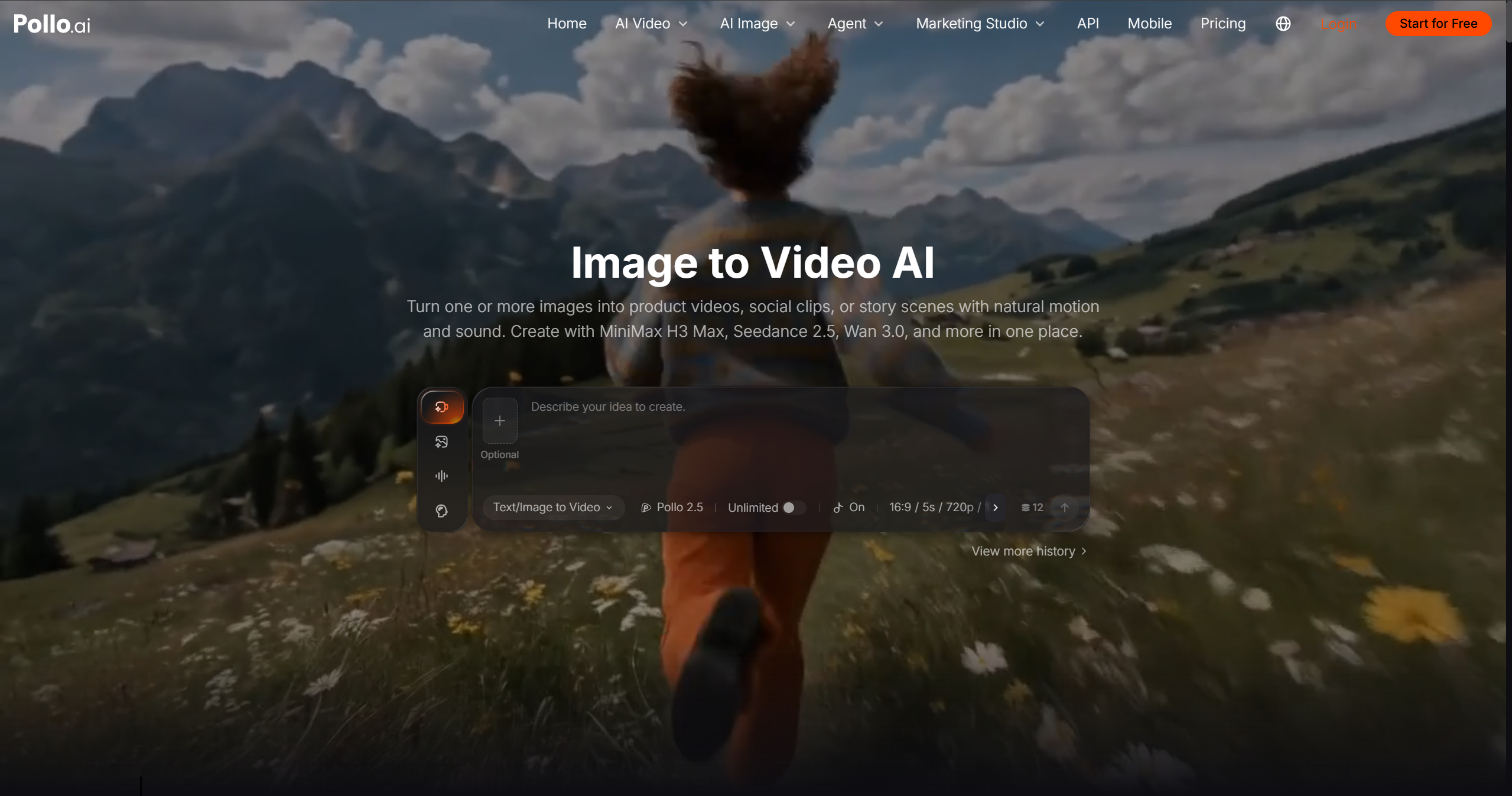The width and height of the screenshot is (1512, 796).
Task: Expand the Agent menu
Action: pos(855,24)
